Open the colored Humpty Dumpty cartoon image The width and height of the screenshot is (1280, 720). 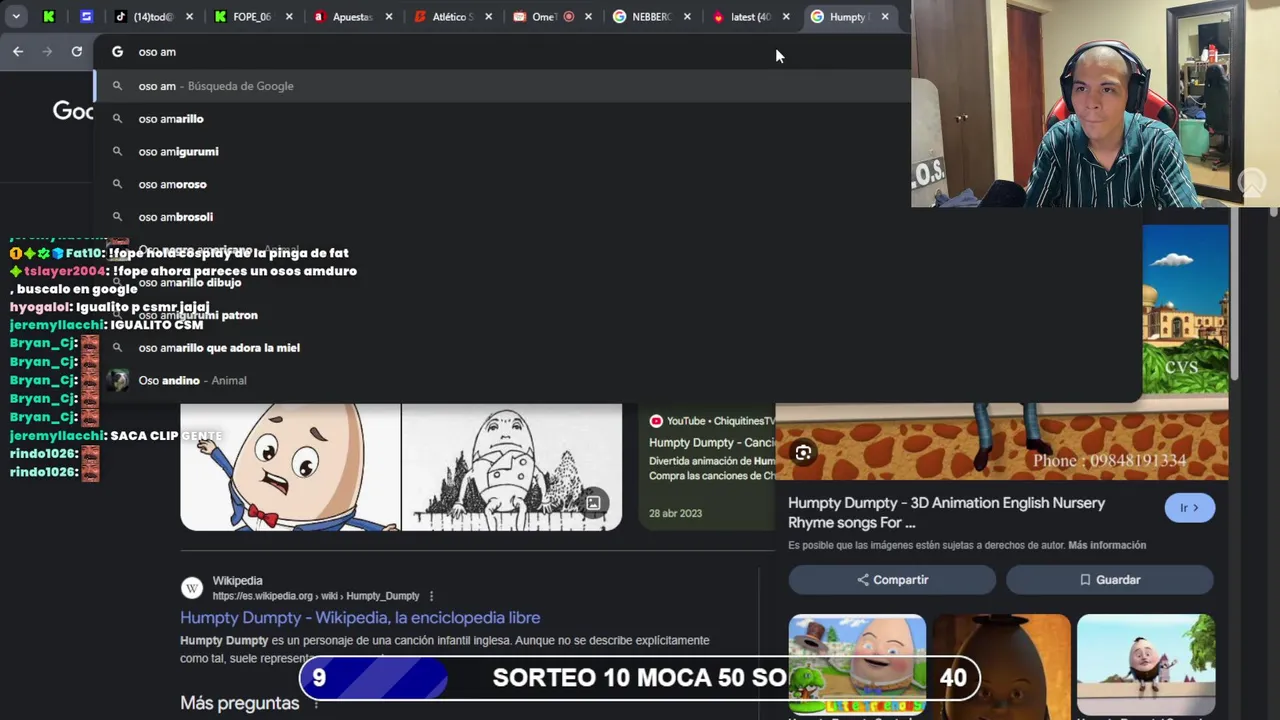click(x=290, y=466)
